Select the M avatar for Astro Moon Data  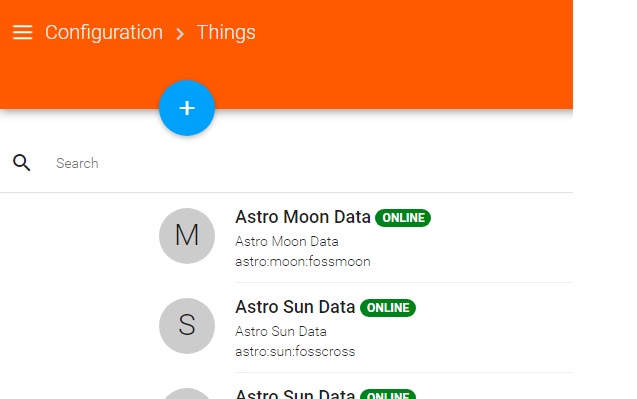(x=187, y=236)
